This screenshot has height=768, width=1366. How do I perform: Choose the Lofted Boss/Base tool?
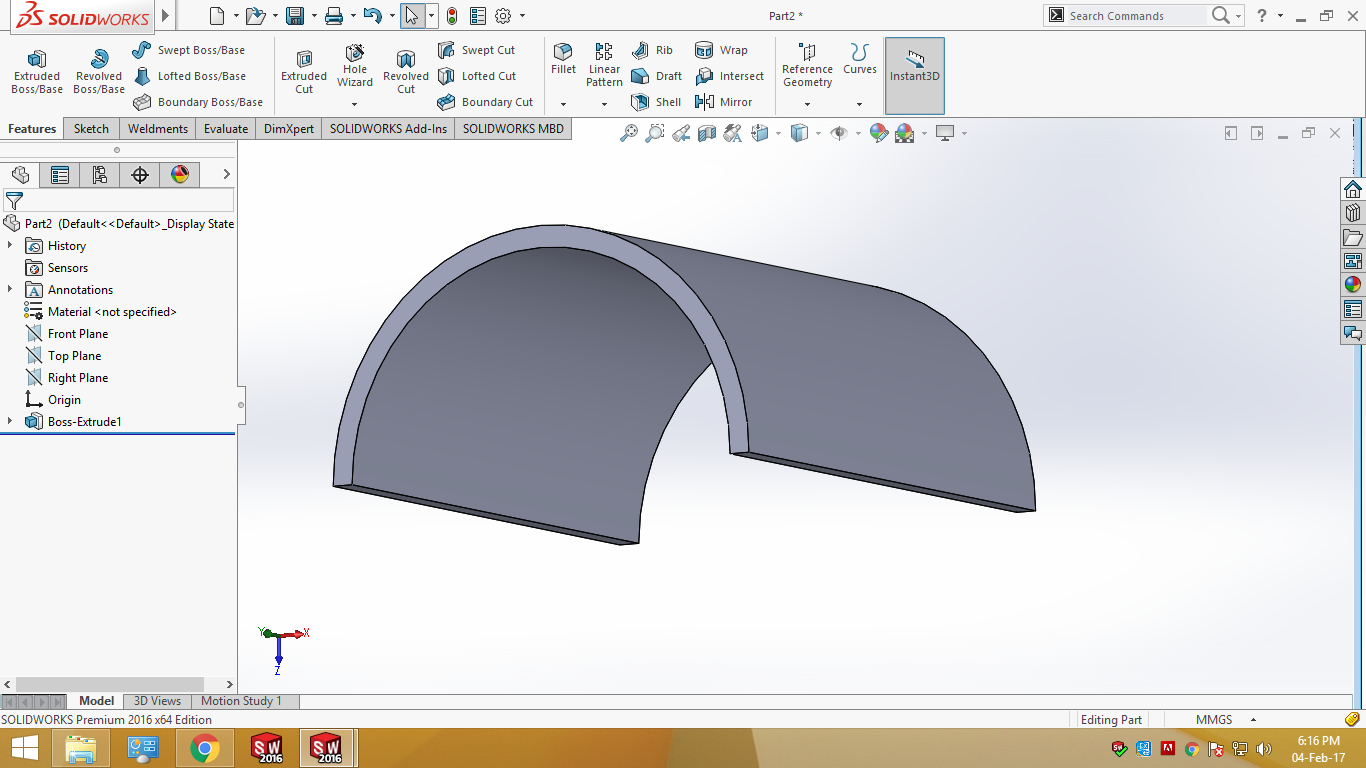click(x=189, y=76)
